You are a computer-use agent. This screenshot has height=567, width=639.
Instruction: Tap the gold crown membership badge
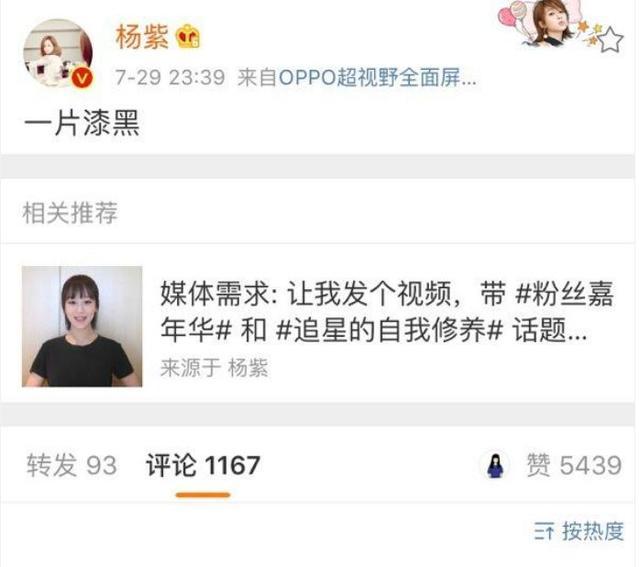click(x=188, y=36)
